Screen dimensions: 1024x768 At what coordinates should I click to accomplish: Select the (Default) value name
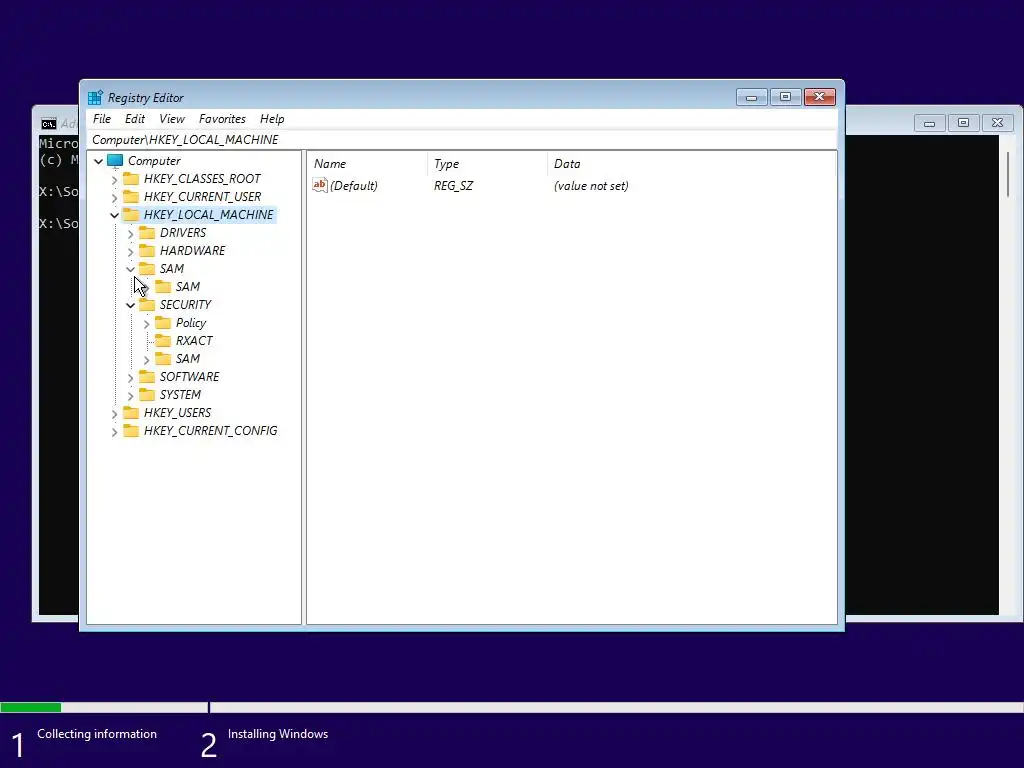click(353, 185)
